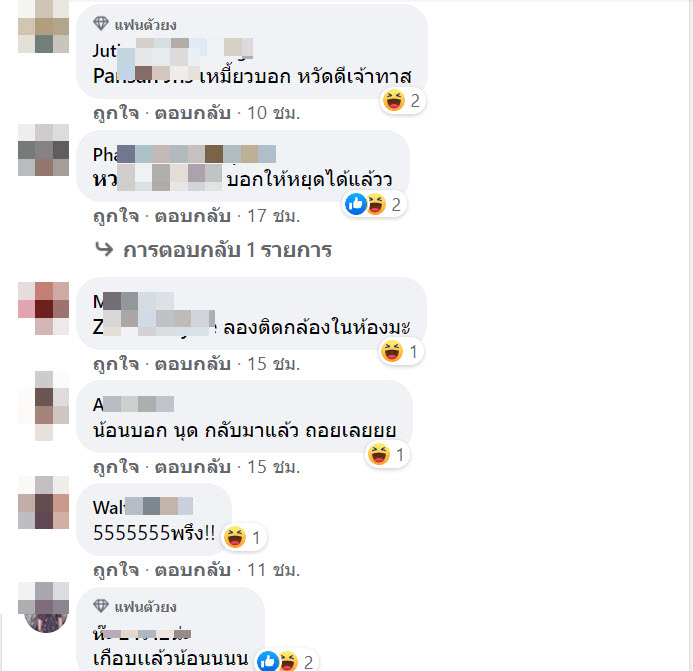
Task: Click the top fan diamond badge icon
Action: point(101,23)
